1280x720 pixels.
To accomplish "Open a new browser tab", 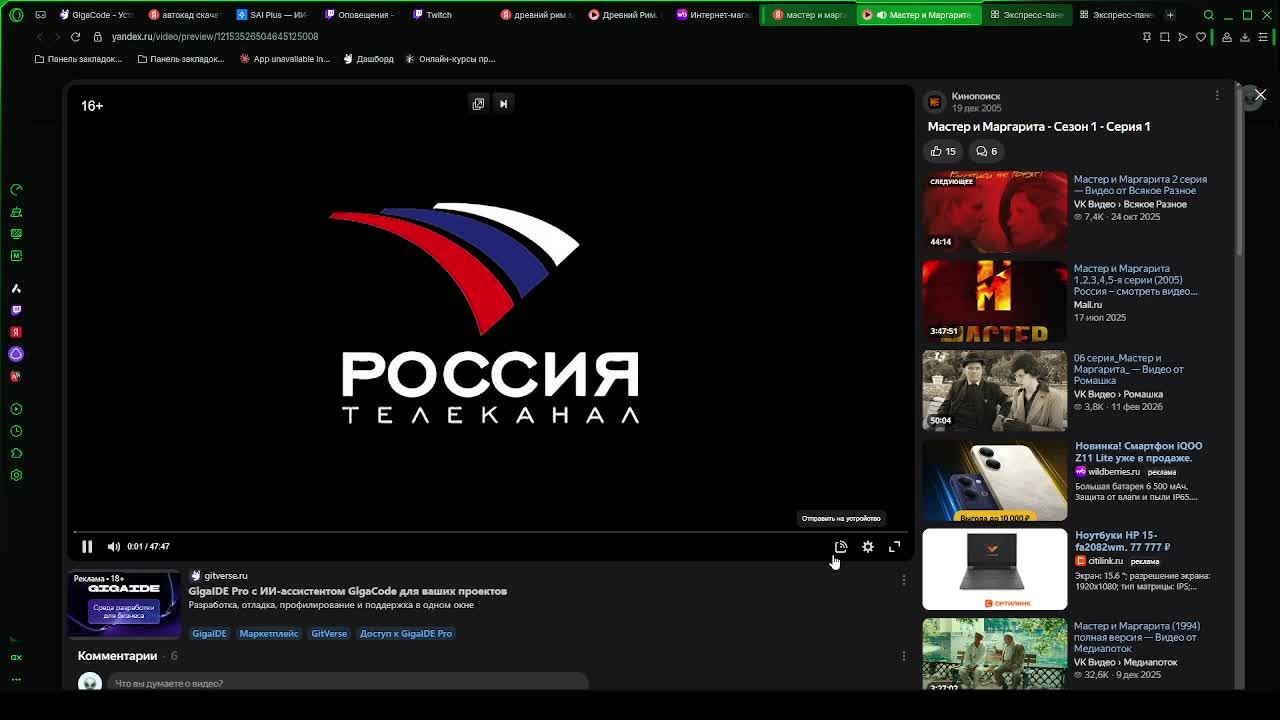I will tap(1170, 14).
